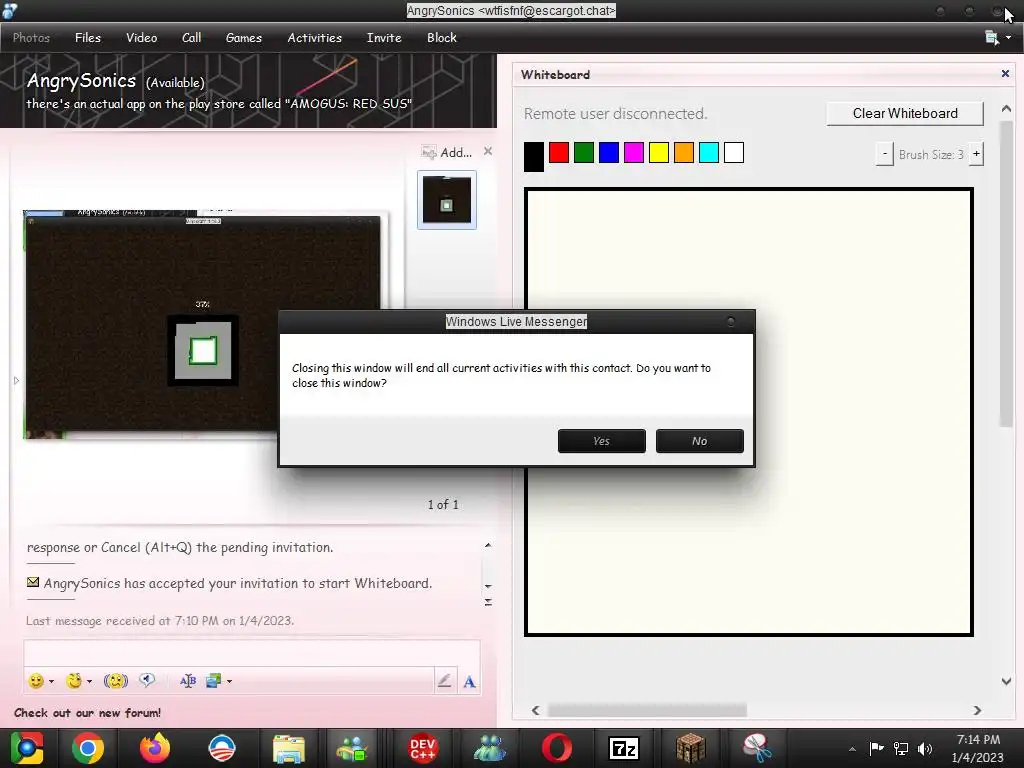Pick the blue color swatch

tap(609, 153)
